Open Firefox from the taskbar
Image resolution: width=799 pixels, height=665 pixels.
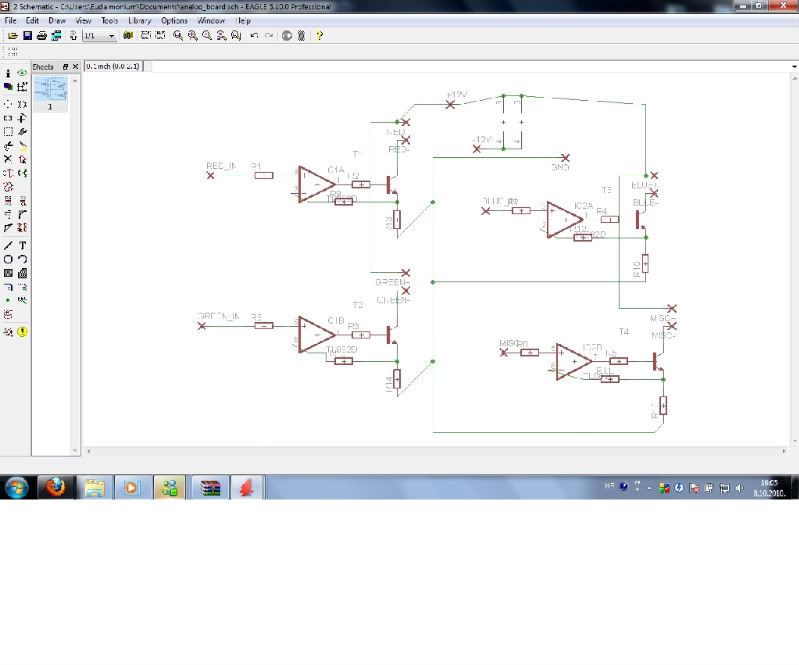click(56, 487)
